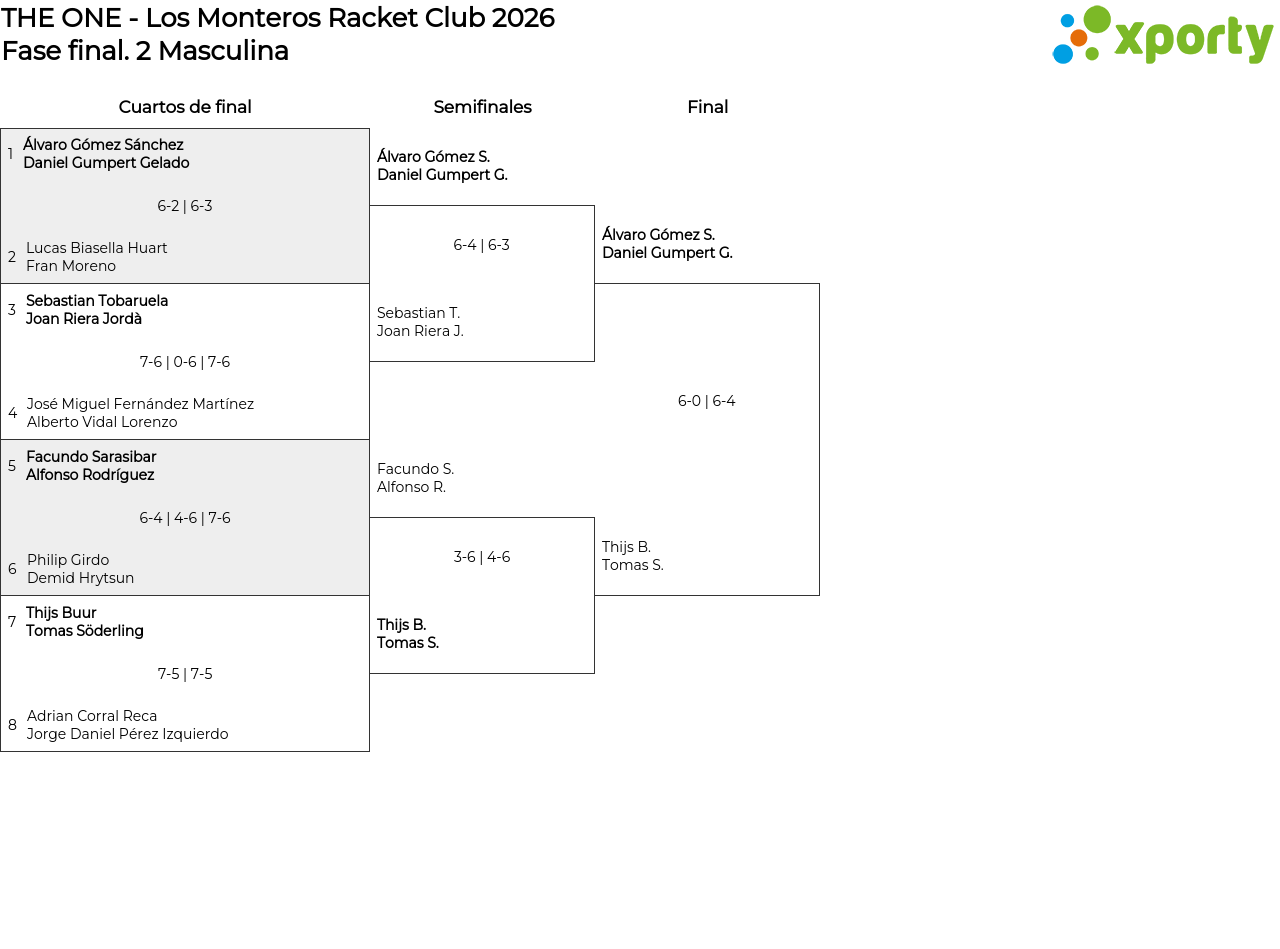This screenshot has width=1280, height=949.
Task: Click pair Adrian Corral Reca
Action: point(127,725)
